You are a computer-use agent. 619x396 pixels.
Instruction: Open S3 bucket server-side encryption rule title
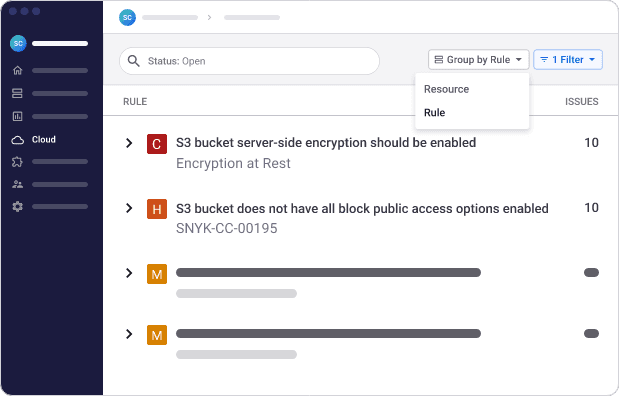click(x=326, y=143)
